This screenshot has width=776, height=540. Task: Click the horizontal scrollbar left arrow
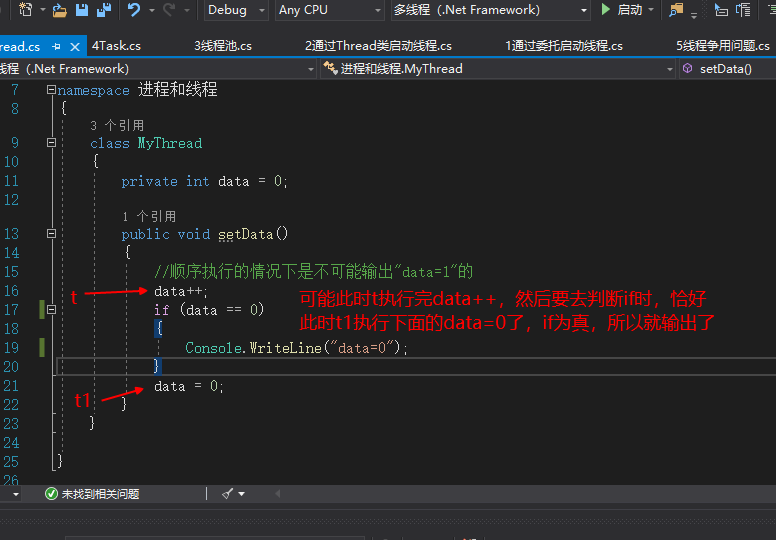(278, 494)
